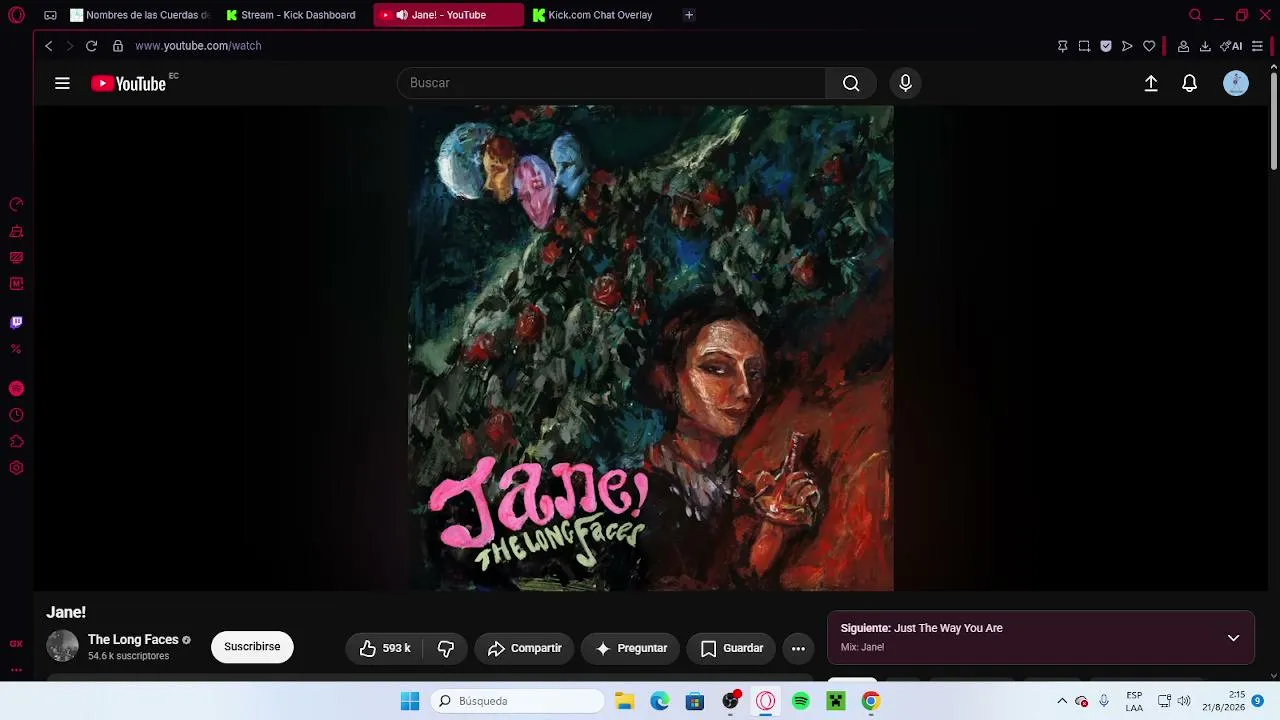Open File Explorer from the taskbar

pos(624,701)
